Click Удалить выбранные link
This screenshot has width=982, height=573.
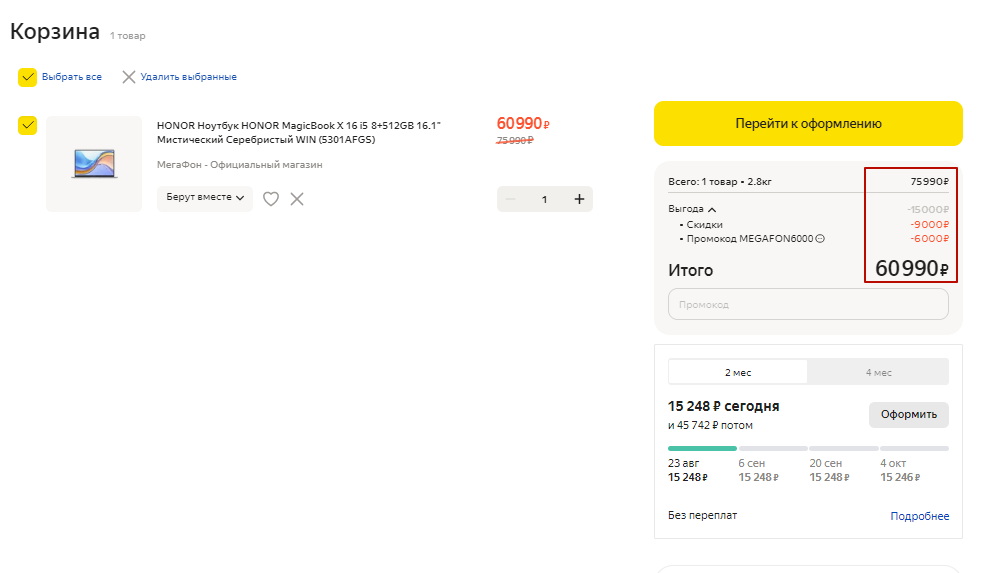click(189, 77)
